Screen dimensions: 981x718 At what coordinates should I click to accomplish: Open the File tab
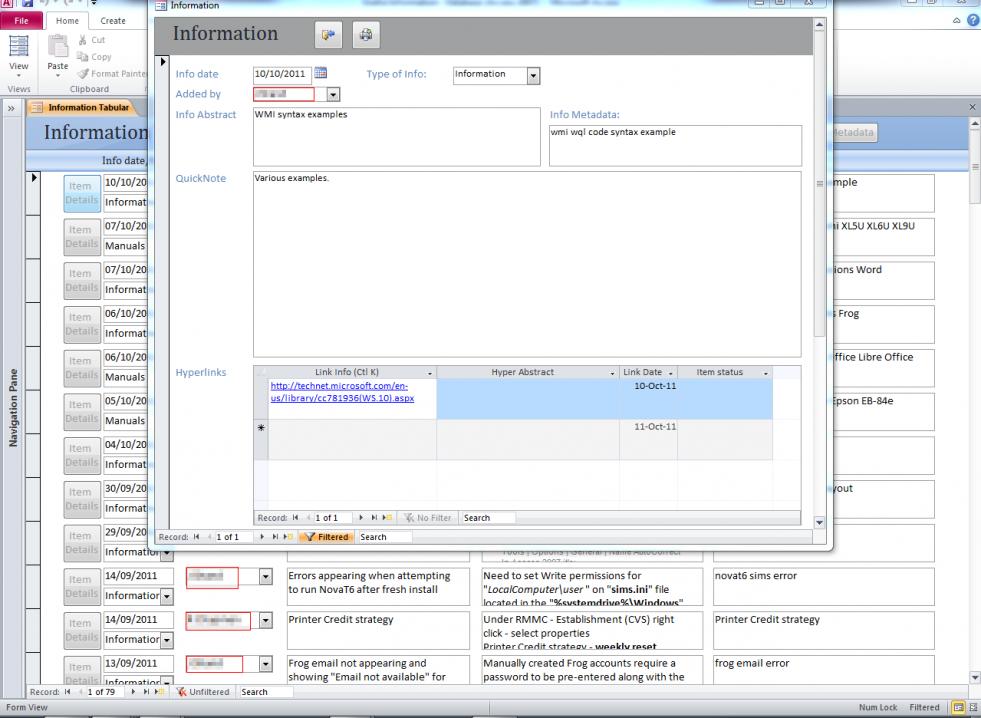(x=21, y=21)
